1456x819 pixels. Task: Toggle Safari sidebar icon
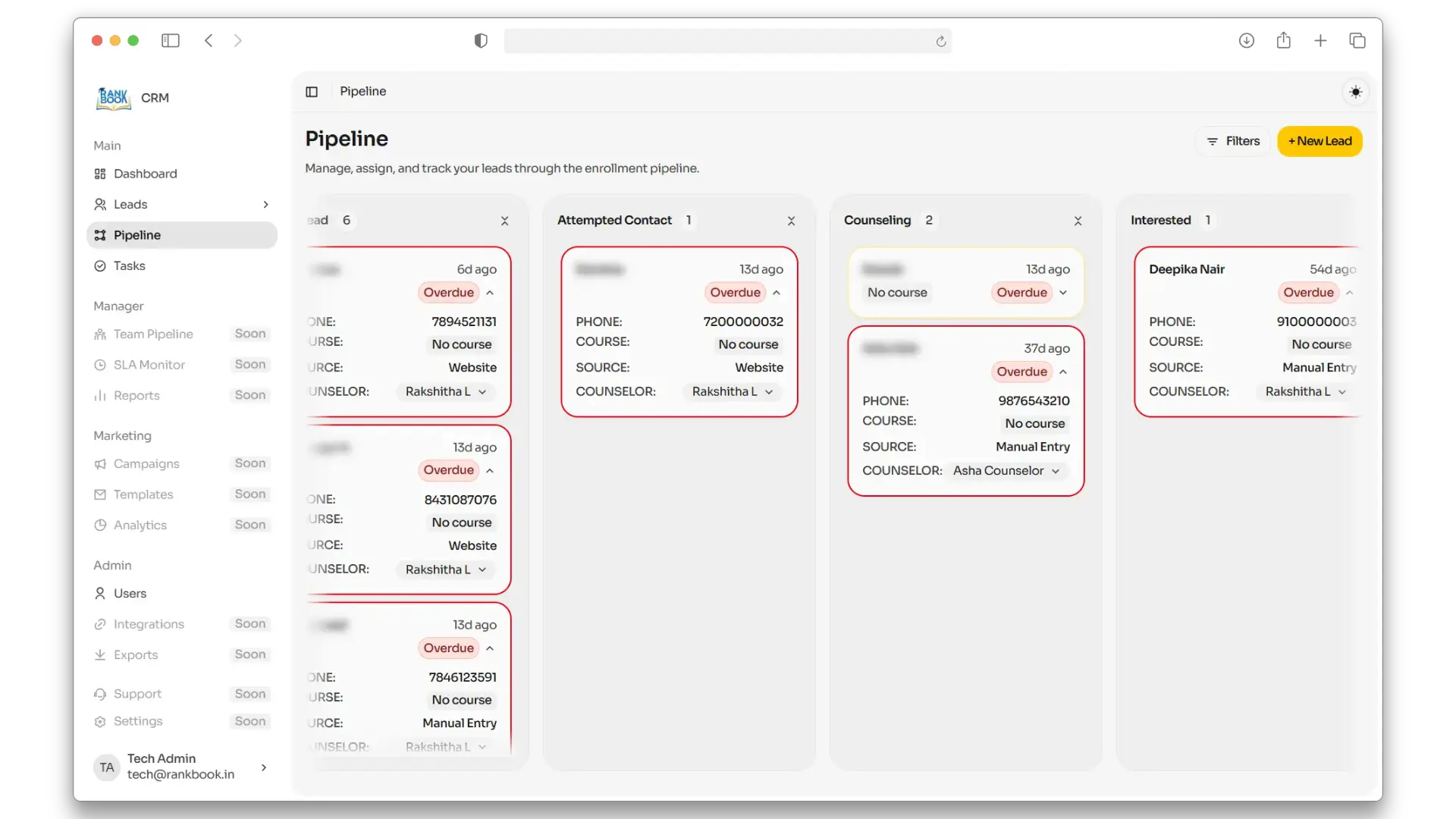[x=171, y=40]
